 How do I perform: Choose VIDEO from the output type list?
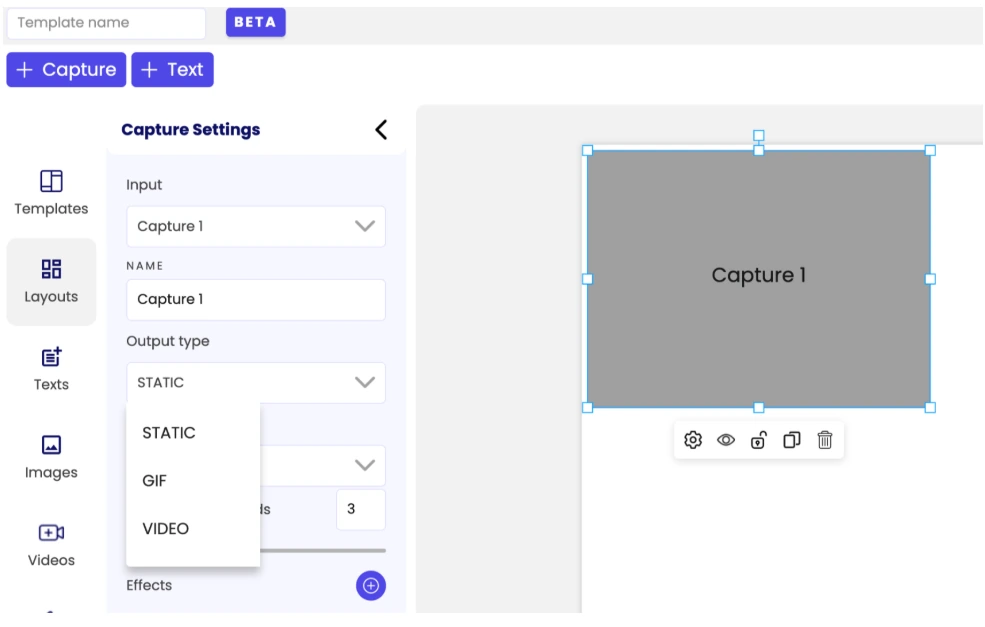click(166, 528)
